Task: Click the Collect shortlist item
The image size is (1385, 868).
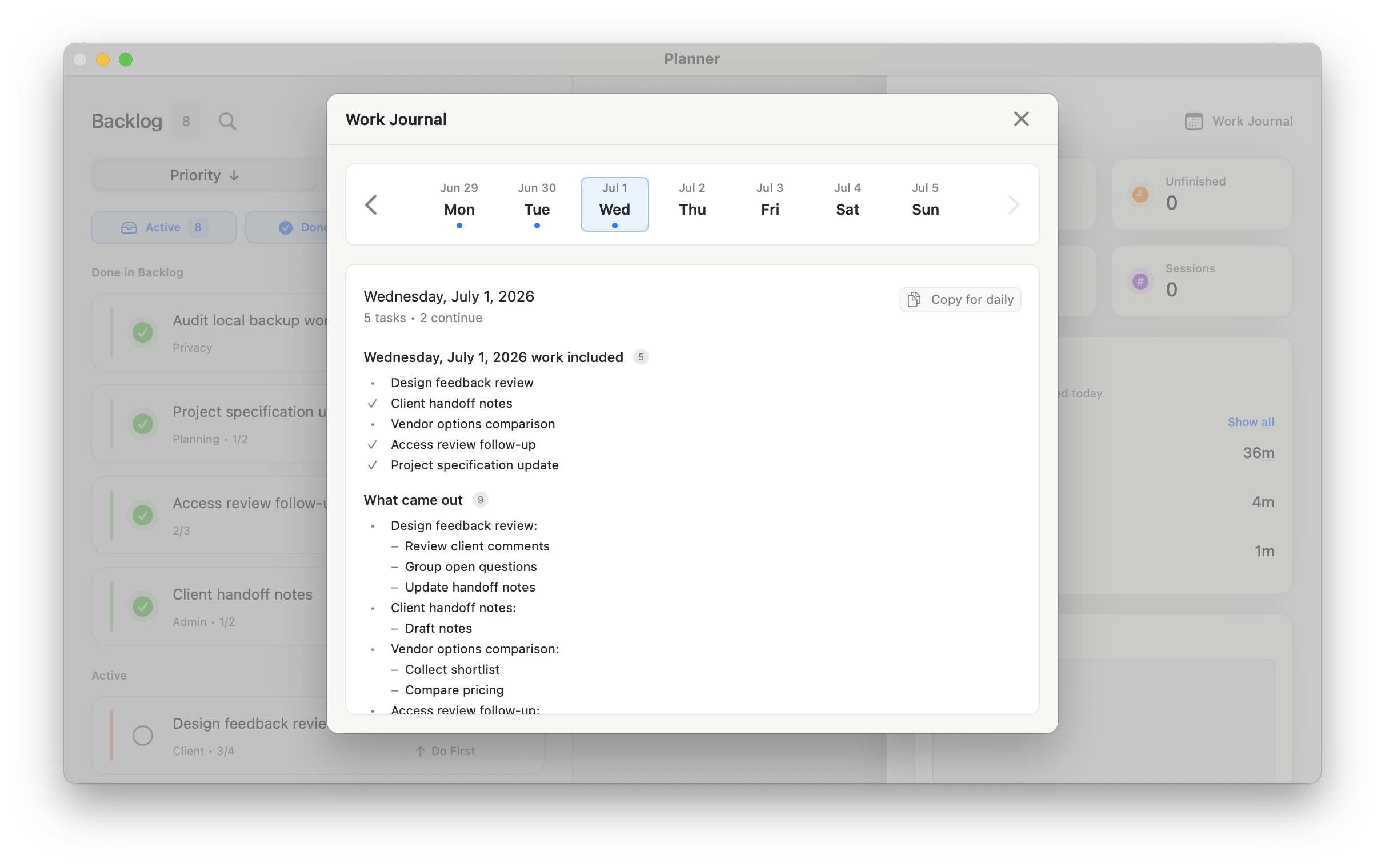Action: (x=452, y=669)
